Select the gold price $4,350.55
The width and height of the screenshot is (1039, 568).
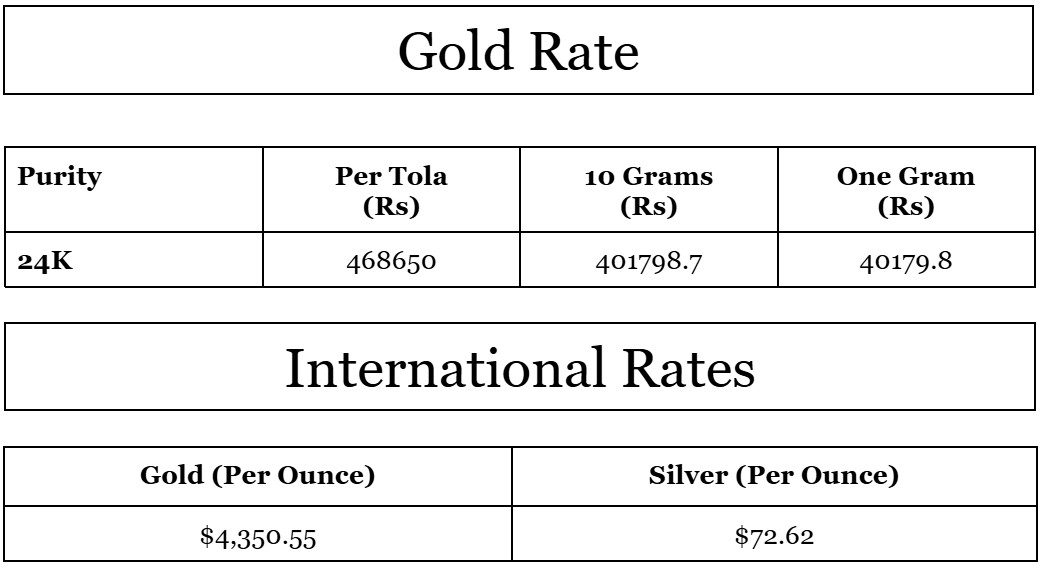pos(258,537)
